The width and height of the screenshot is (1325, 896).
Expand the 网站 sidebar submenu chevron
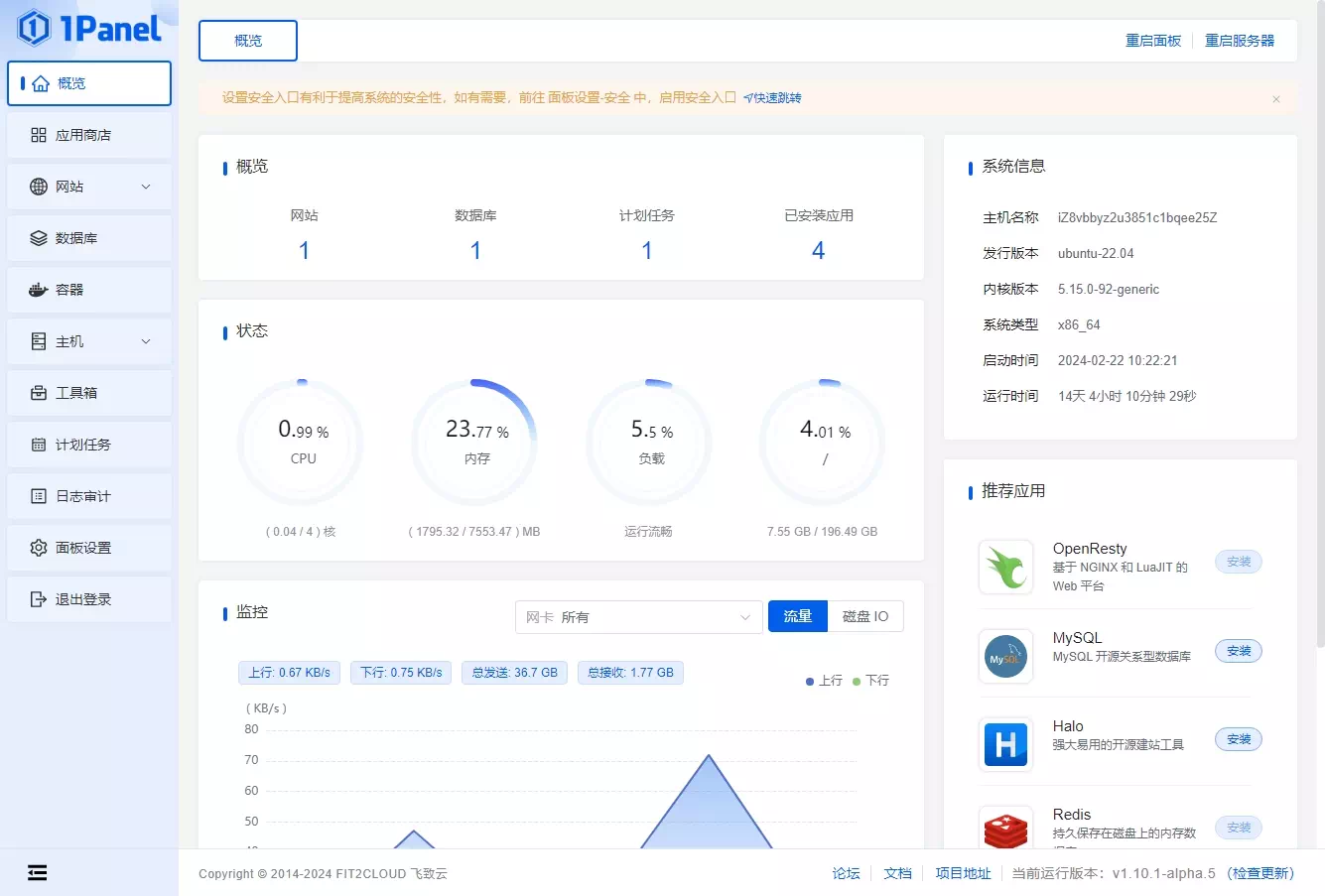tap(146, 187)
